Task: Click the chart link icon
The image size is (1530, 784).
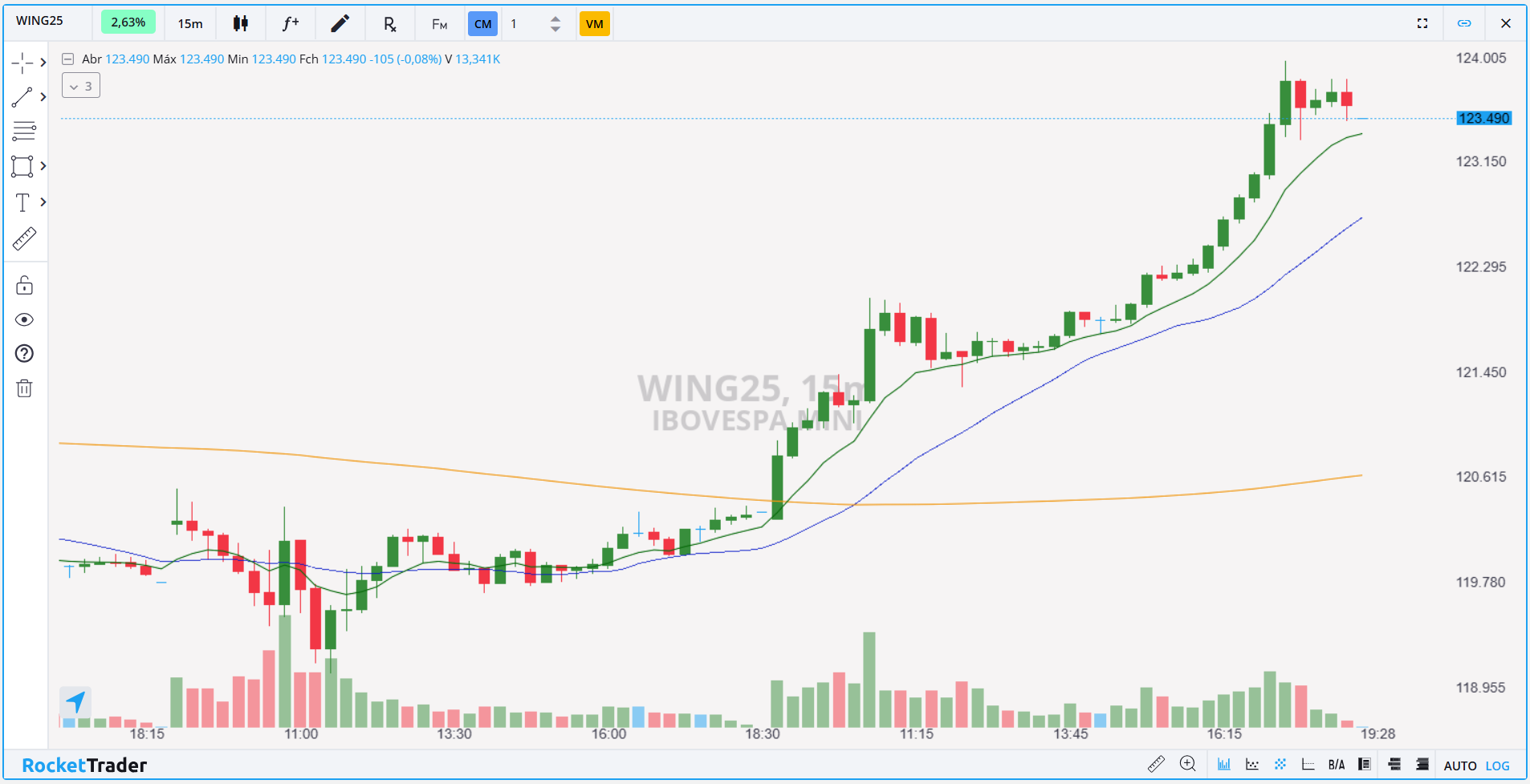Action: pyautogui.click(x=1464, y=23)
